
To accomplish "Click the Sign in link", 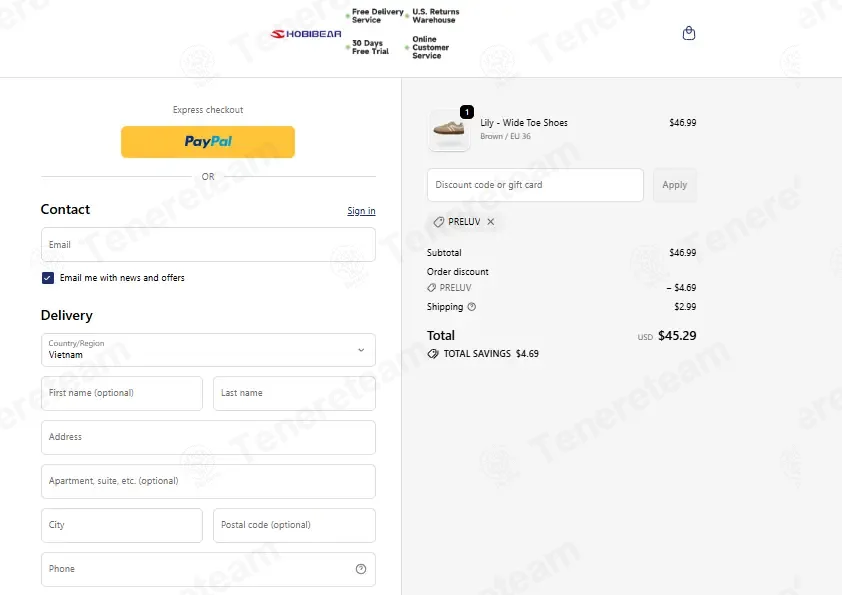I will pyautogui.click(x=361, y=211).
